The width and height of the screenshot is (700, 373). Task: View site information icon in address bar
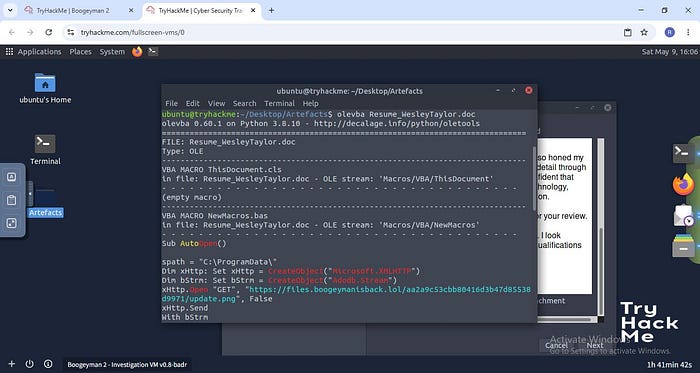71,32
